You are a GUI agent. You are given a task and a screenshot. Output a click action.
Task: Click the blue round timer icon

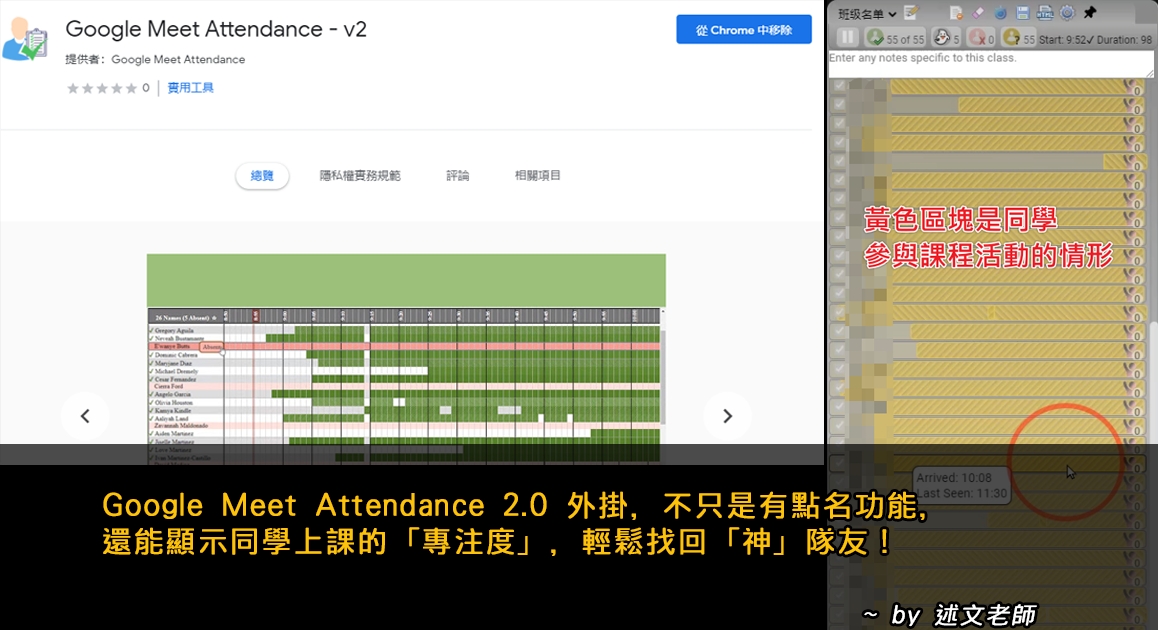pos(1001,13)
